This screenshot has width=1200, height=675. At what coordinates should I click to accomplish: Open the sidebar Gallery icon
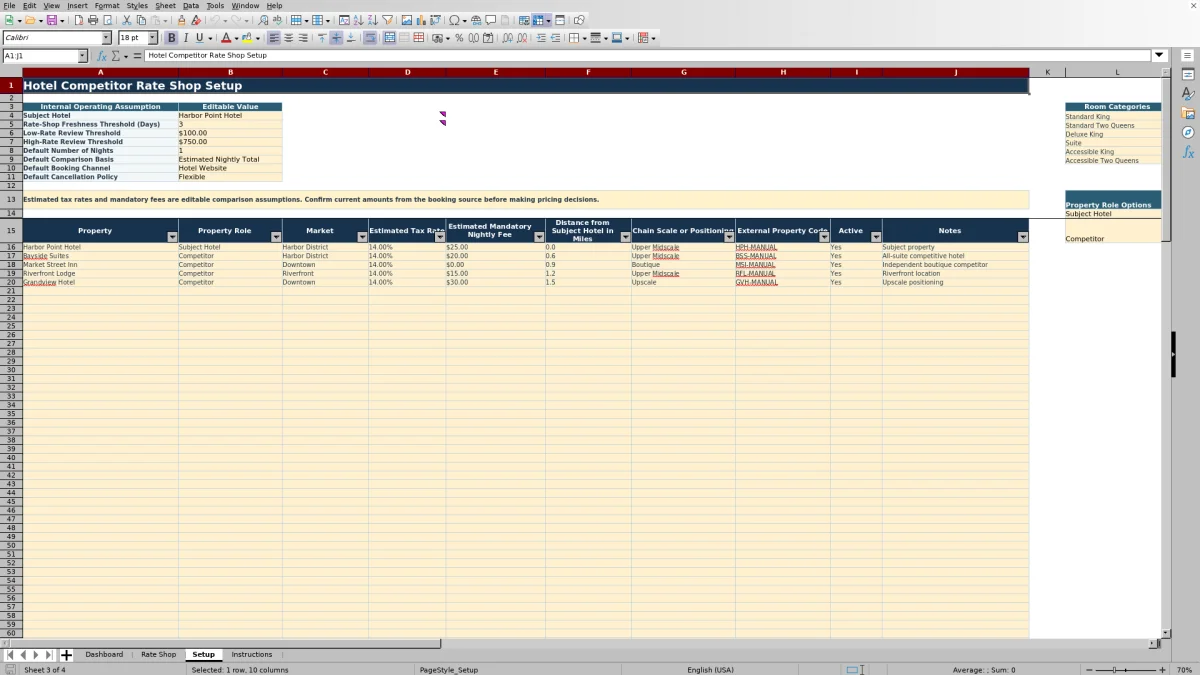(1188, 113)
